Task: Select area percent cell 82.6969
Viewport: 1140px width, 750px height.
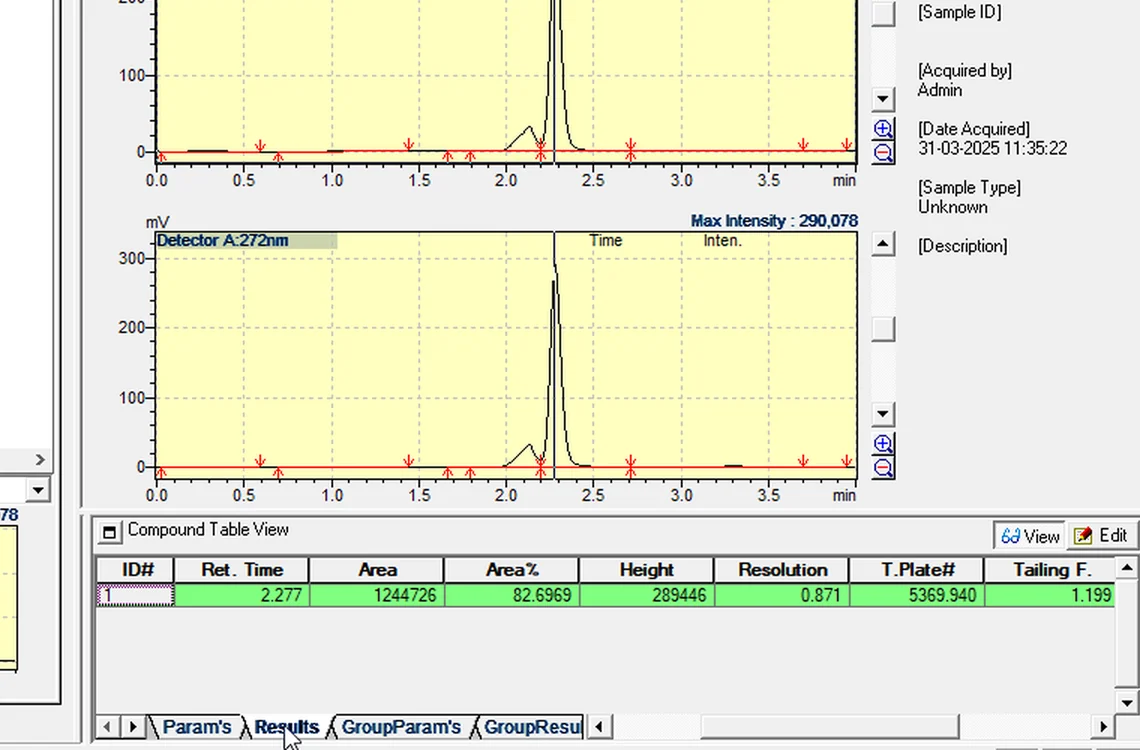Action: tap(512, 595)
